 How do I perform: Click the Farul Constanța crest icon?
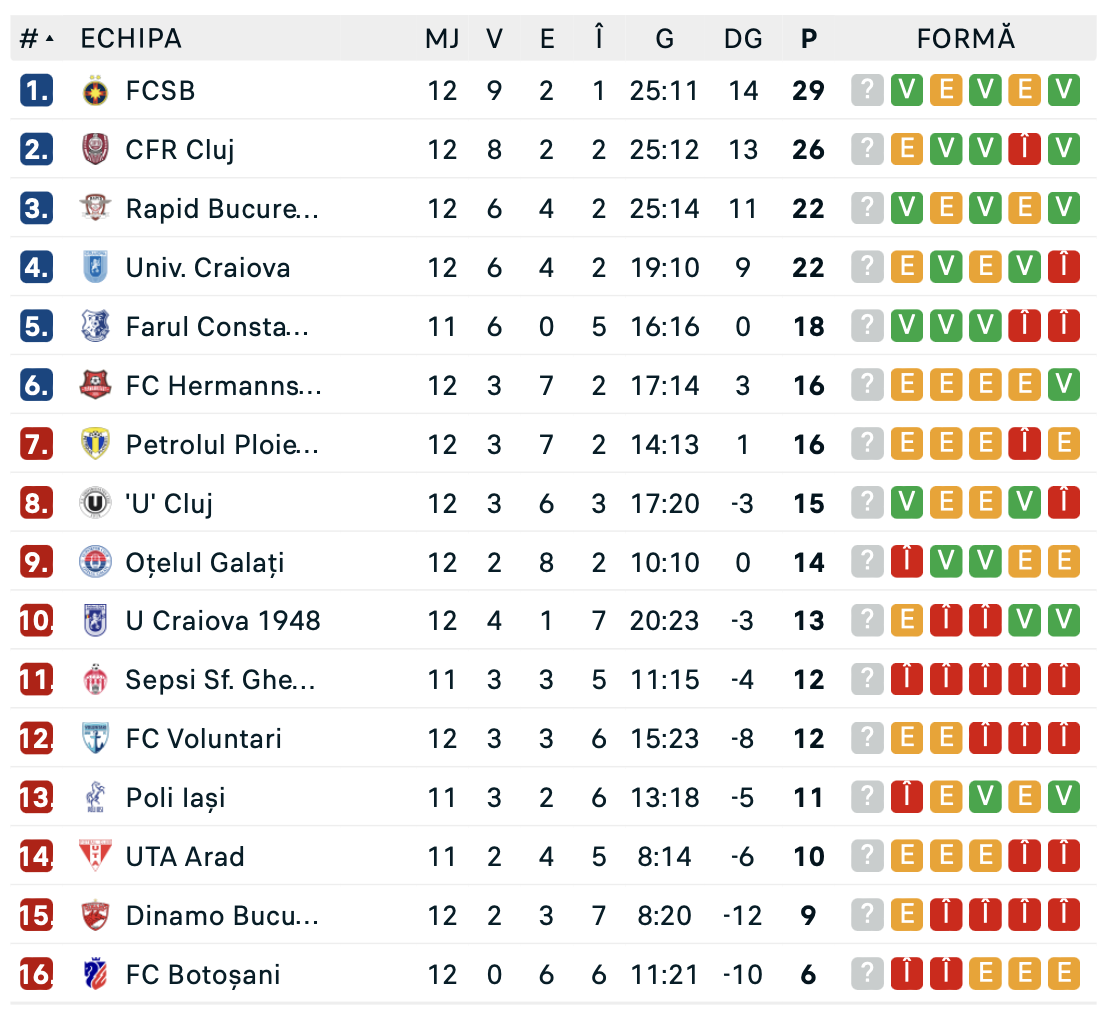95,327
